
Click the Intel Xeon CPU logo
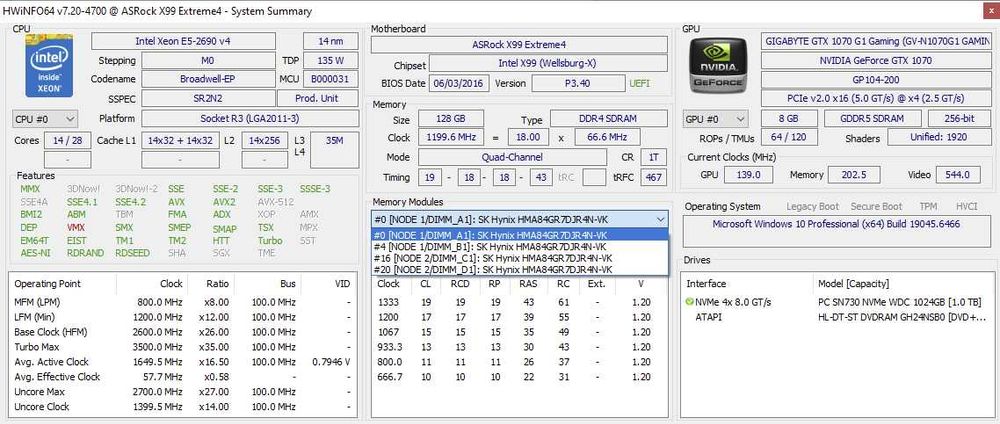pos(49,66)
